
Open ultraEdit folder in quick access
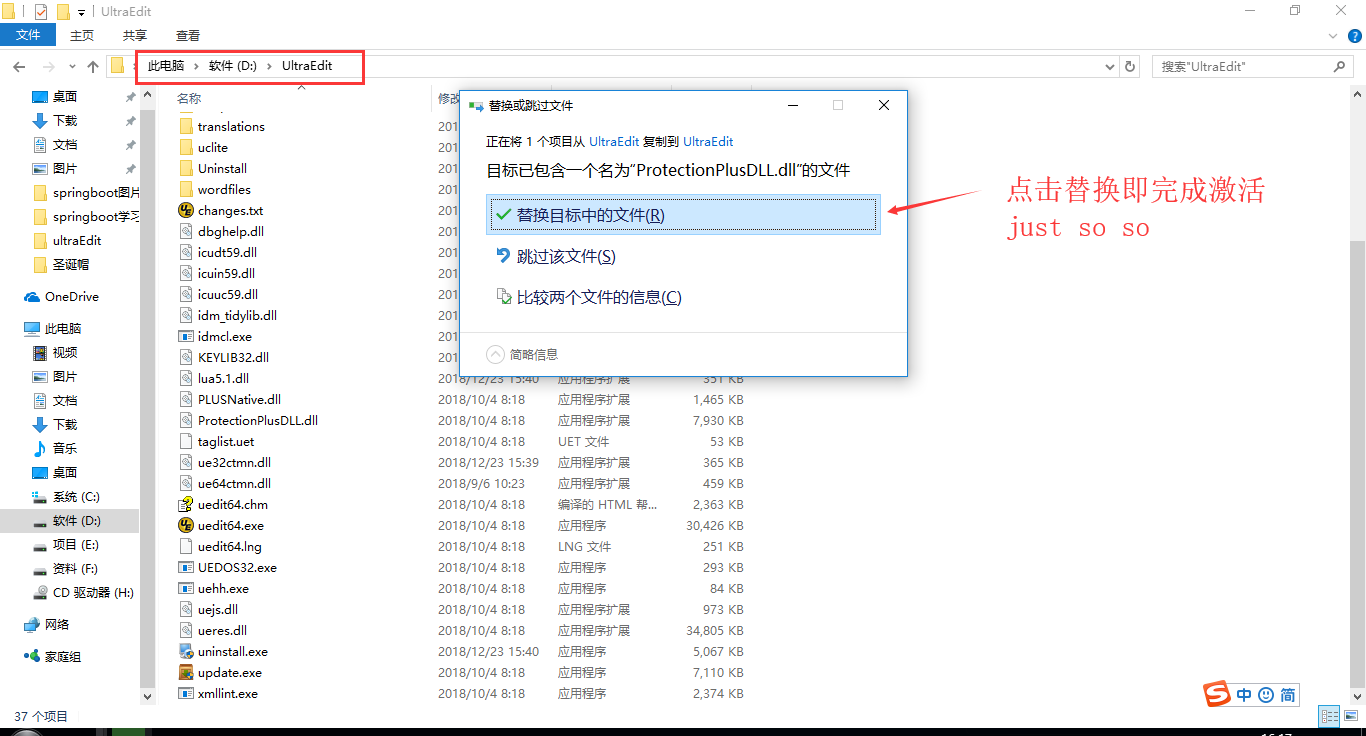click(77, 241)
